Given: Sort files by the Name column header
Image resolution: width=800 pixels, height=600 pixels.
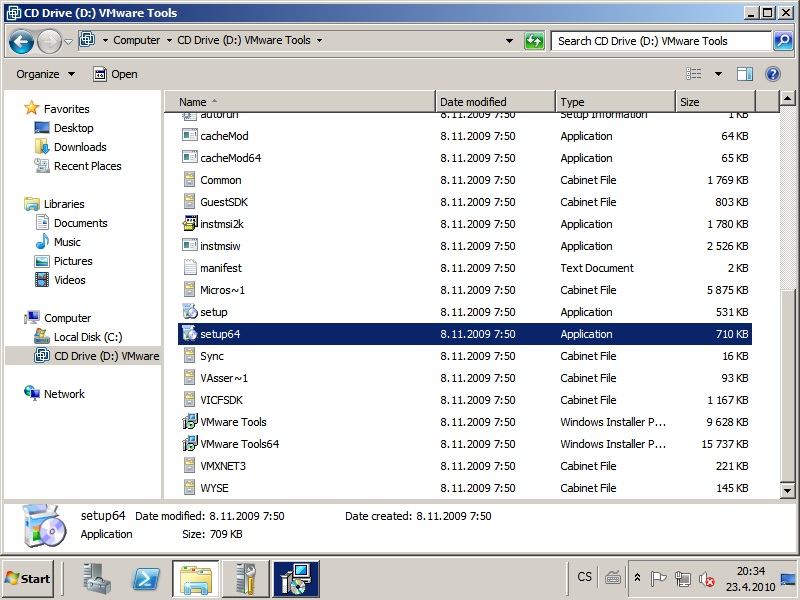Looking at the screenshot, I should [x=300, y=102].
